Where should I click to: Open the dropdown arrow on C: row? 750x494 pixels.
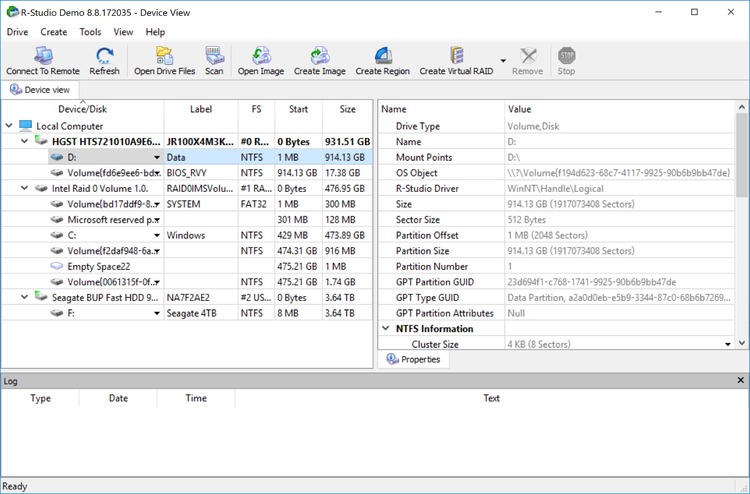156,235
